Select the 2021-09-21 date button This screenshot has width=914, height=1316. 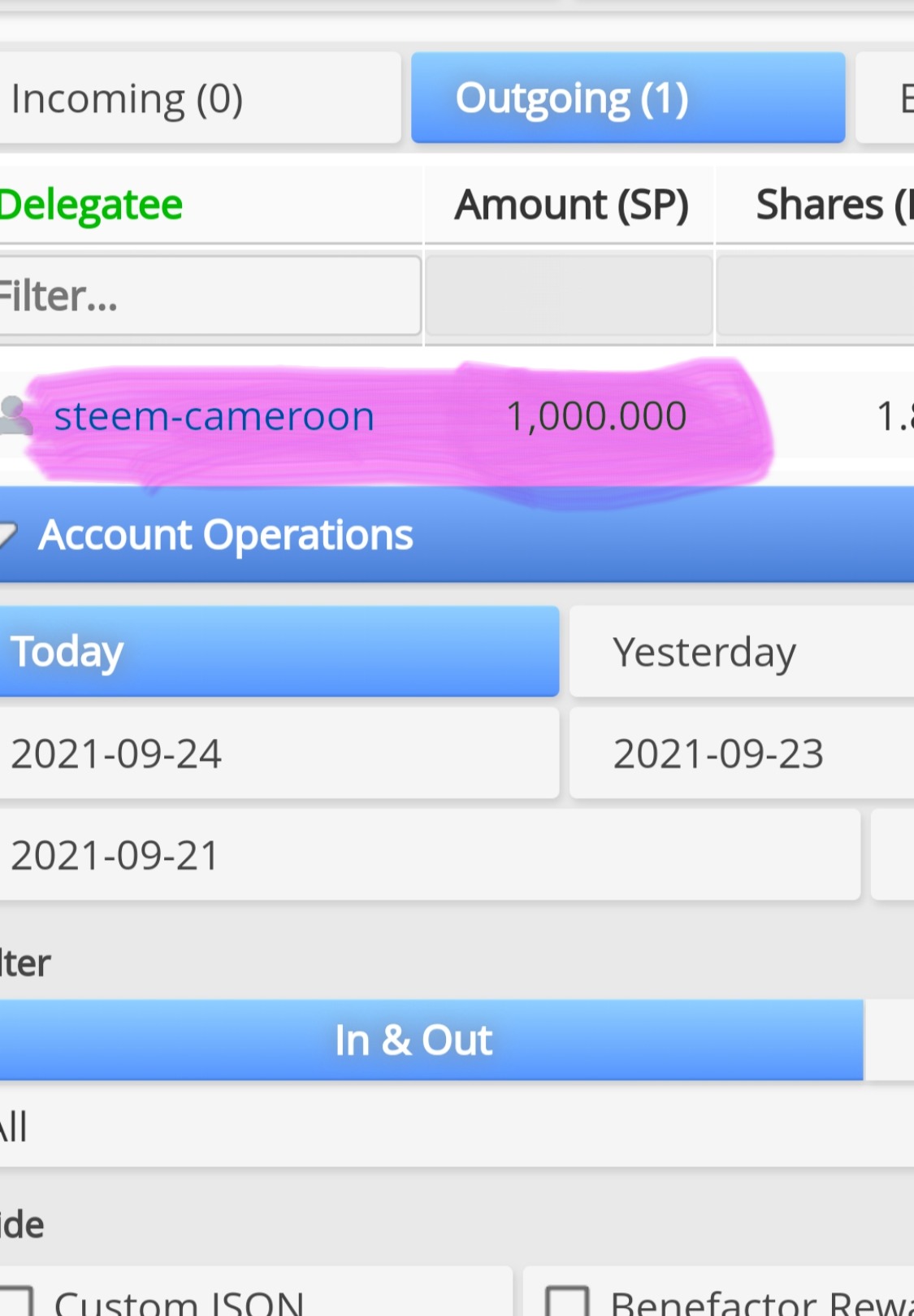tap(428, 855)
